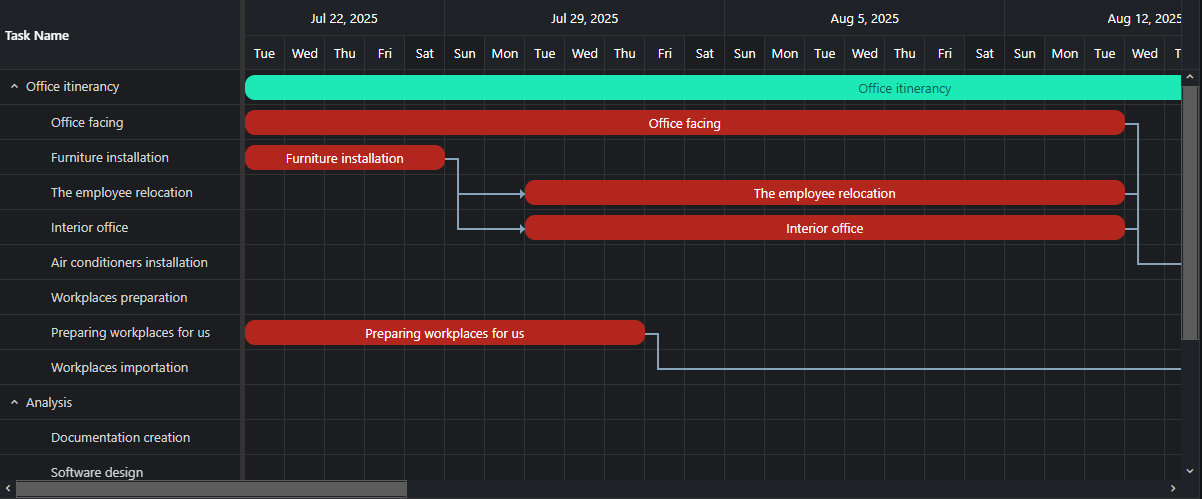Click the Furniture installation Gantt bar
Viewport: 1202px width, 499px height.
(345, 158)
